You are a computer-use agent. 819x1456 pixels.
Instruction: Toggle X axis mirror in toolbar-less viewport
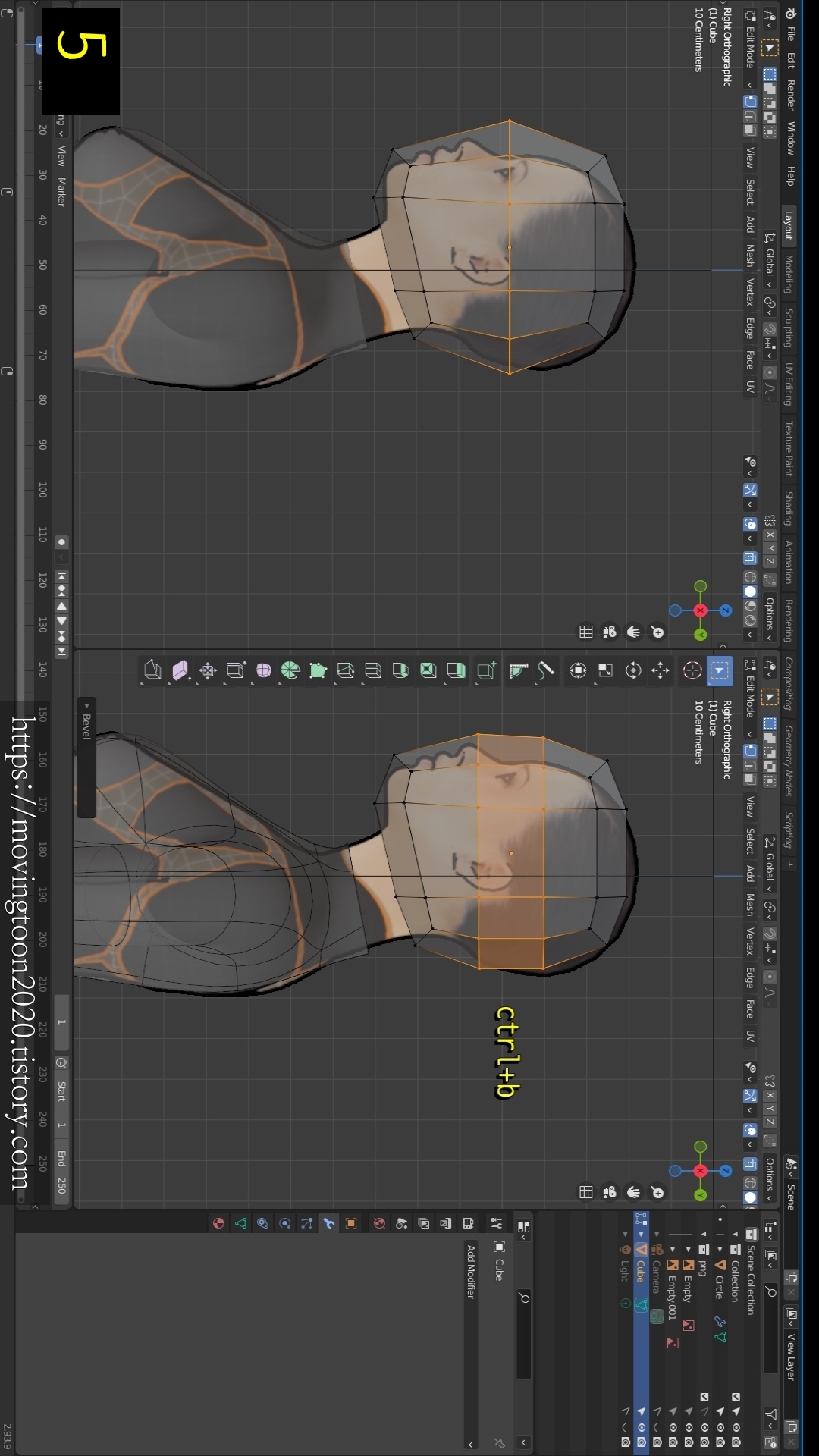770,535
